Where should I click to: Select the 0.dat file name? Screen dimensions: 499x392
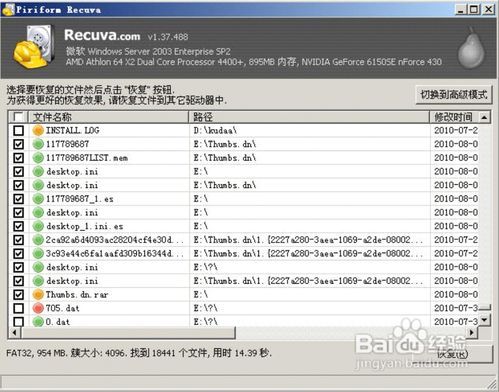tap(58, 322)
